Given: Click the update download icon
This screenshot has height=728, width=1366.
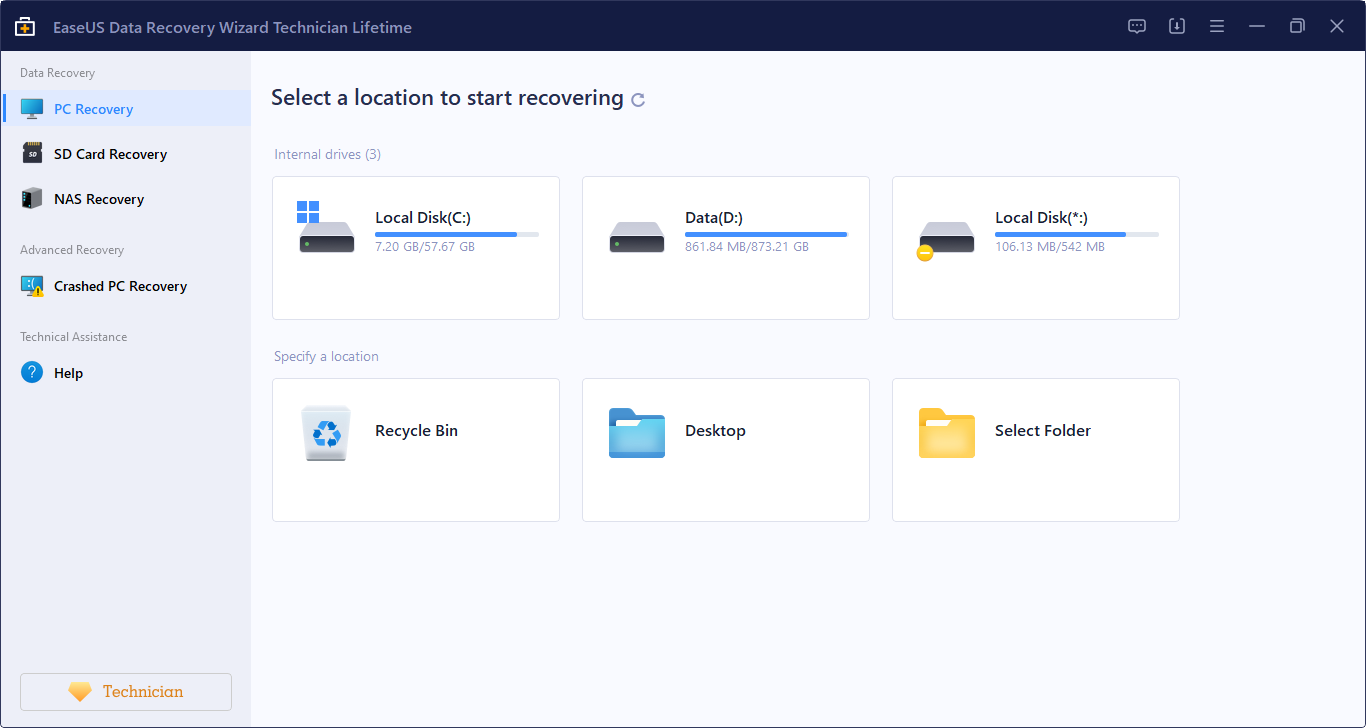Looking at the screenshot, I should coord(1176,27).
